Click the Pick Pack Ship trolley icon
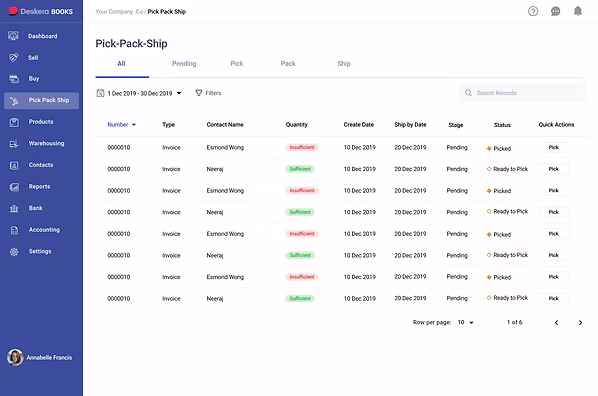The image size is (598, 396). tap(14, 101)
